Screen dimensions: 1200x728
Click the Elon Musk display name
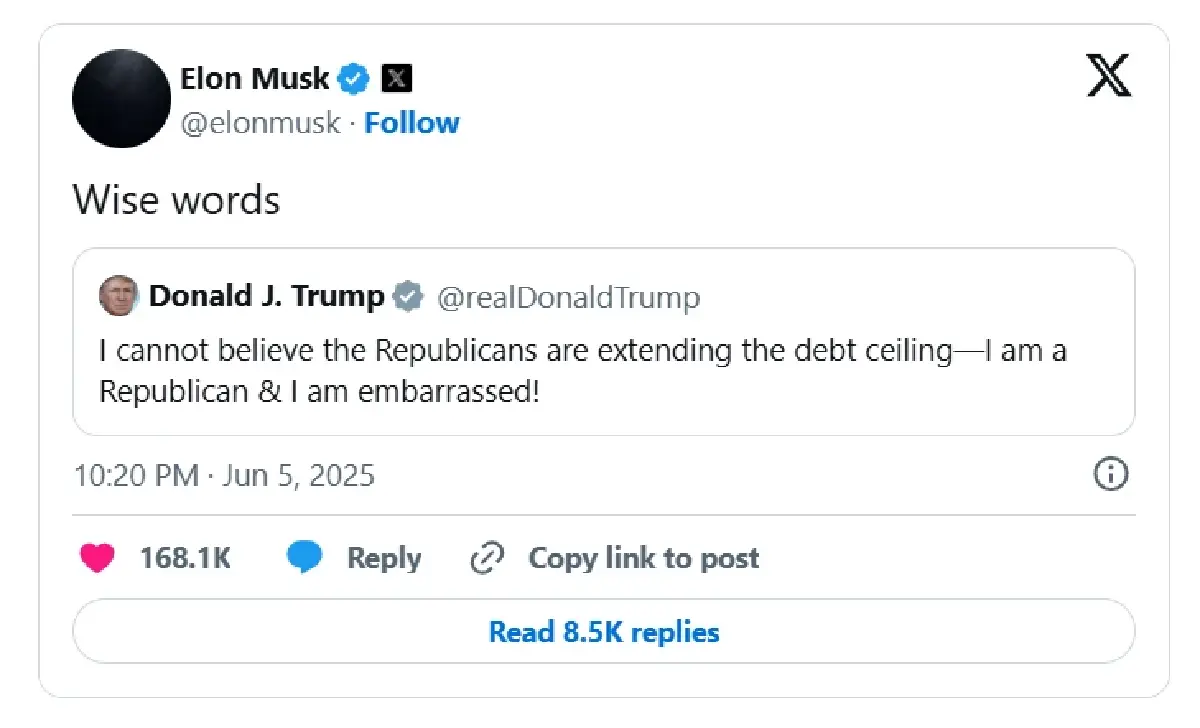pos(255,78)
